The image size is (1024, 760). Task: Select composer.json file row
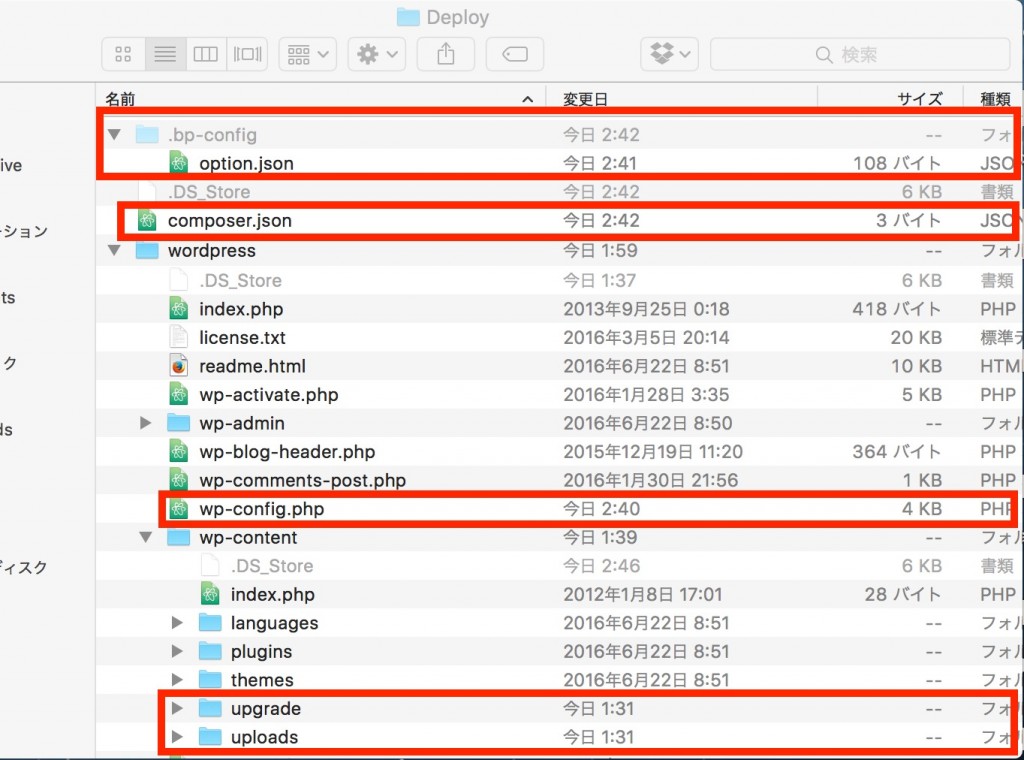click(229, 221)
